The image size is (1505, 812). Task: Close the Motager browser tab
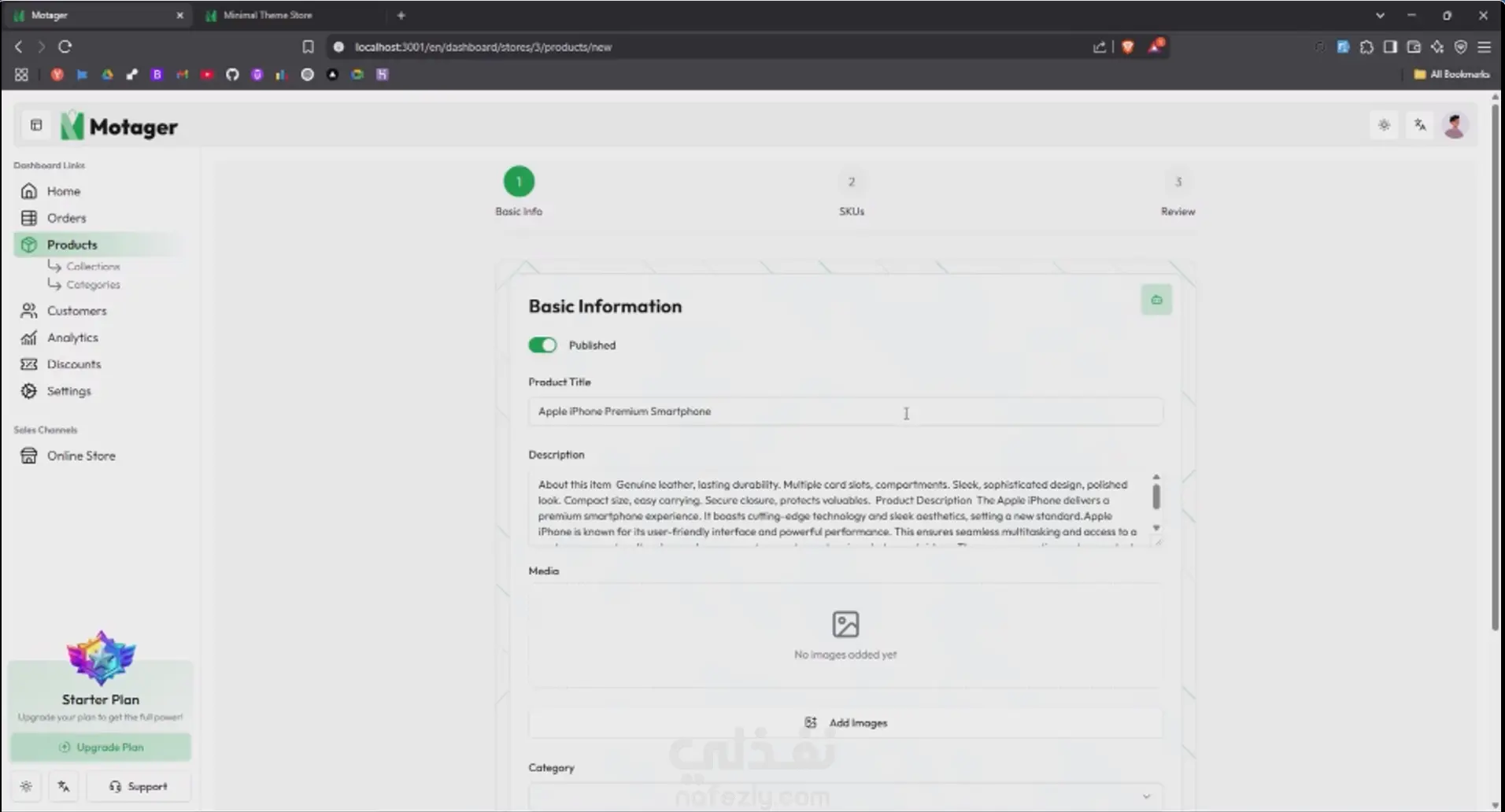point(179,16)
